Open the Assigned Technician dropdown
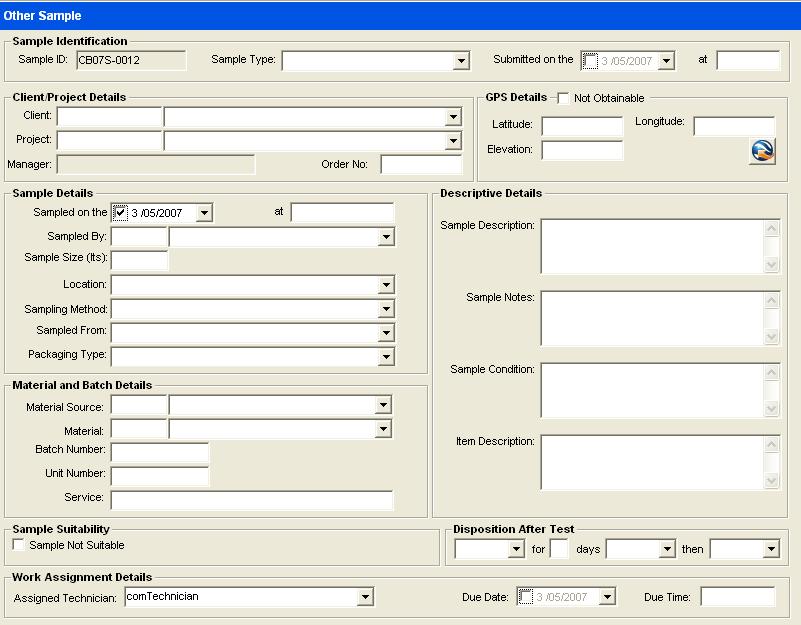Viewport: 801px width, 625px height. (x=365, y=597)
